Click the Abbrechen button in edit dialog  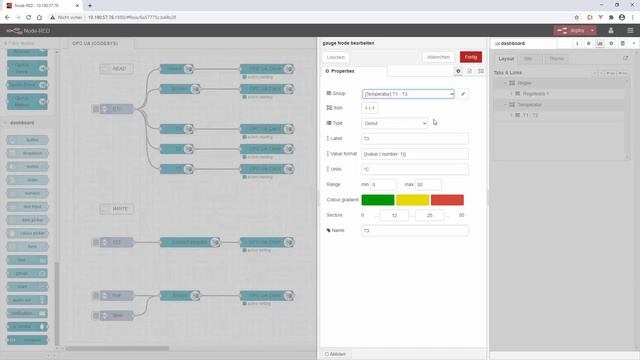pos(438,57)
